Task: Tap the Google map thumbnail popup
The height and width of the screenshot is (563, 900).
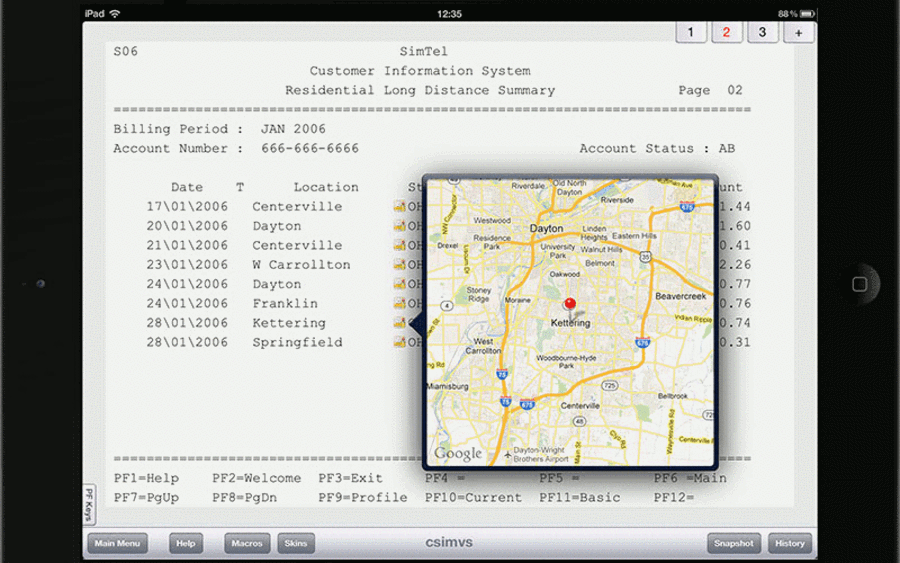Action: tap(570, 322)
